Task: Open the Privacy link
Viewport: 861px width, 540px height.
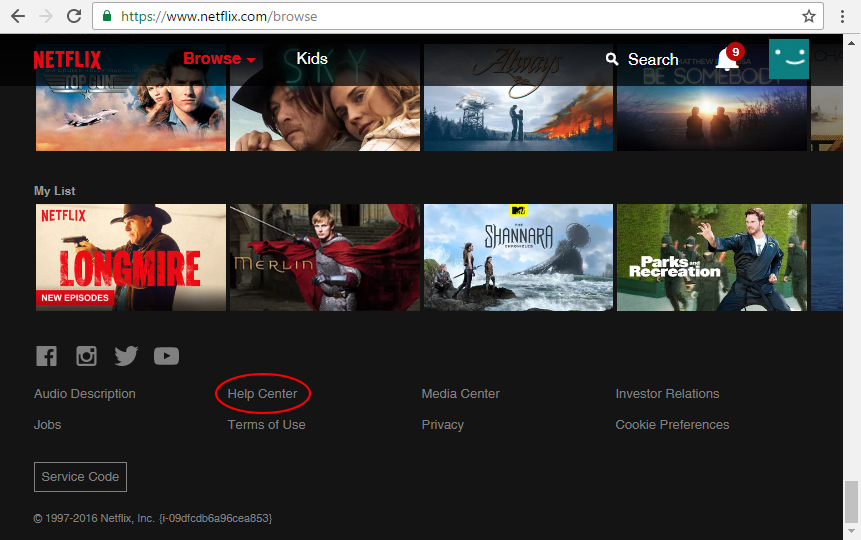Action: (443, 425)
